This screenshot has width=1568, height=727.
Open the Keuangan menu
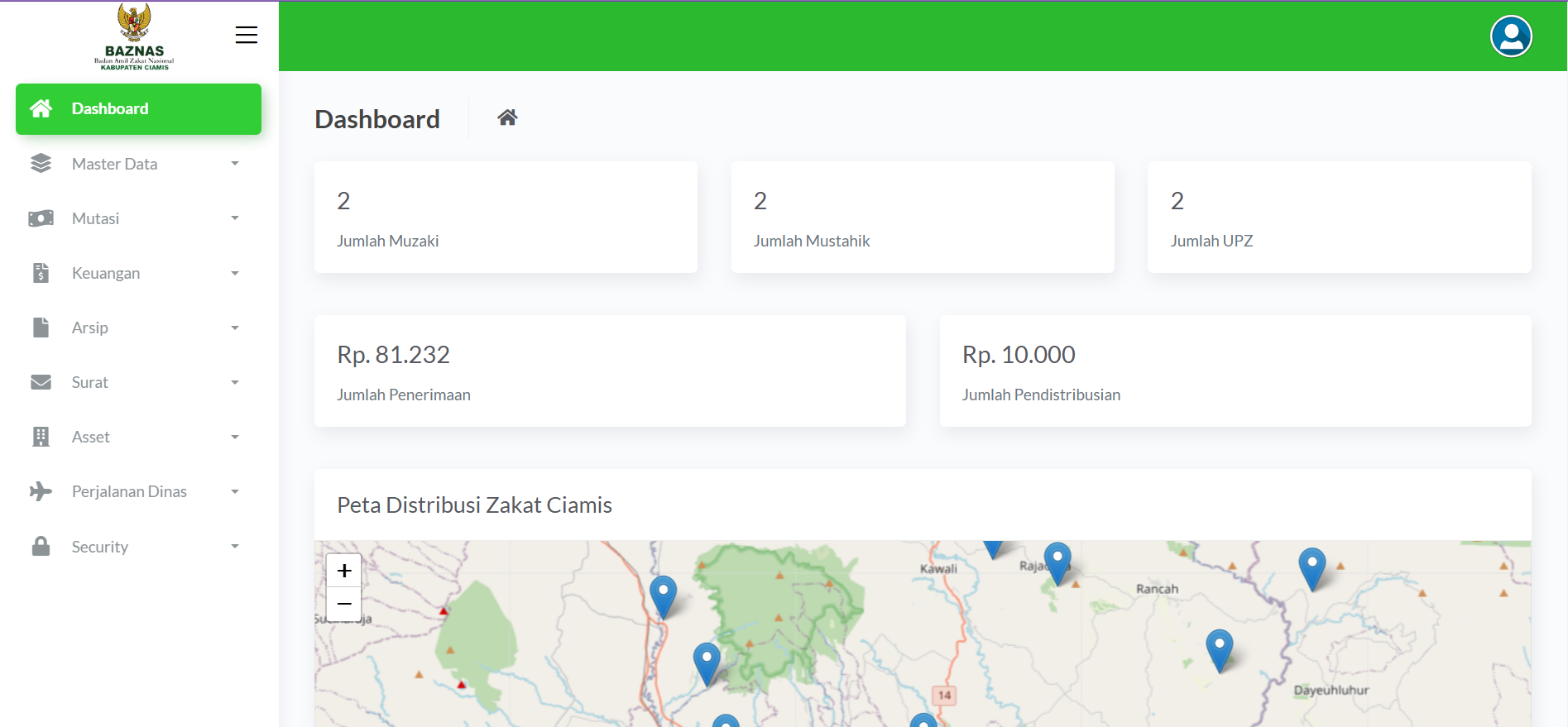click(138, 273)
